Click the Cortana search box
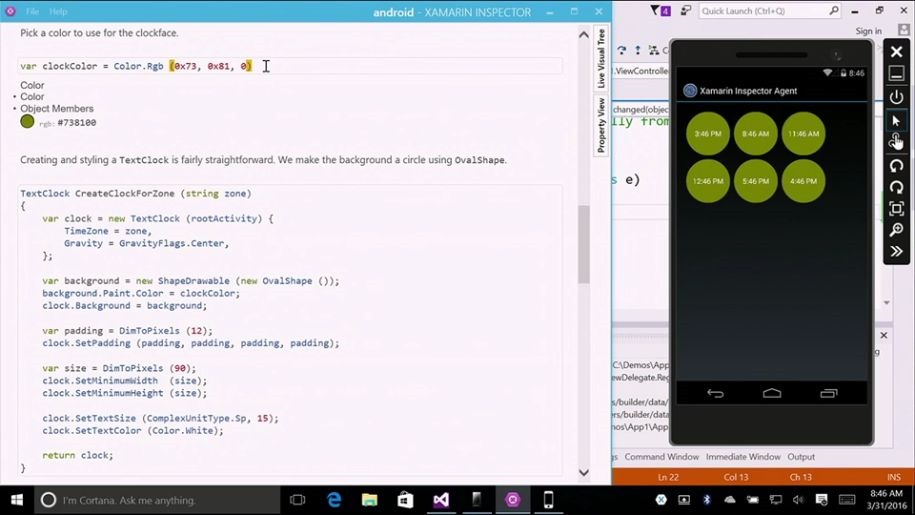 tap(158, 500)
